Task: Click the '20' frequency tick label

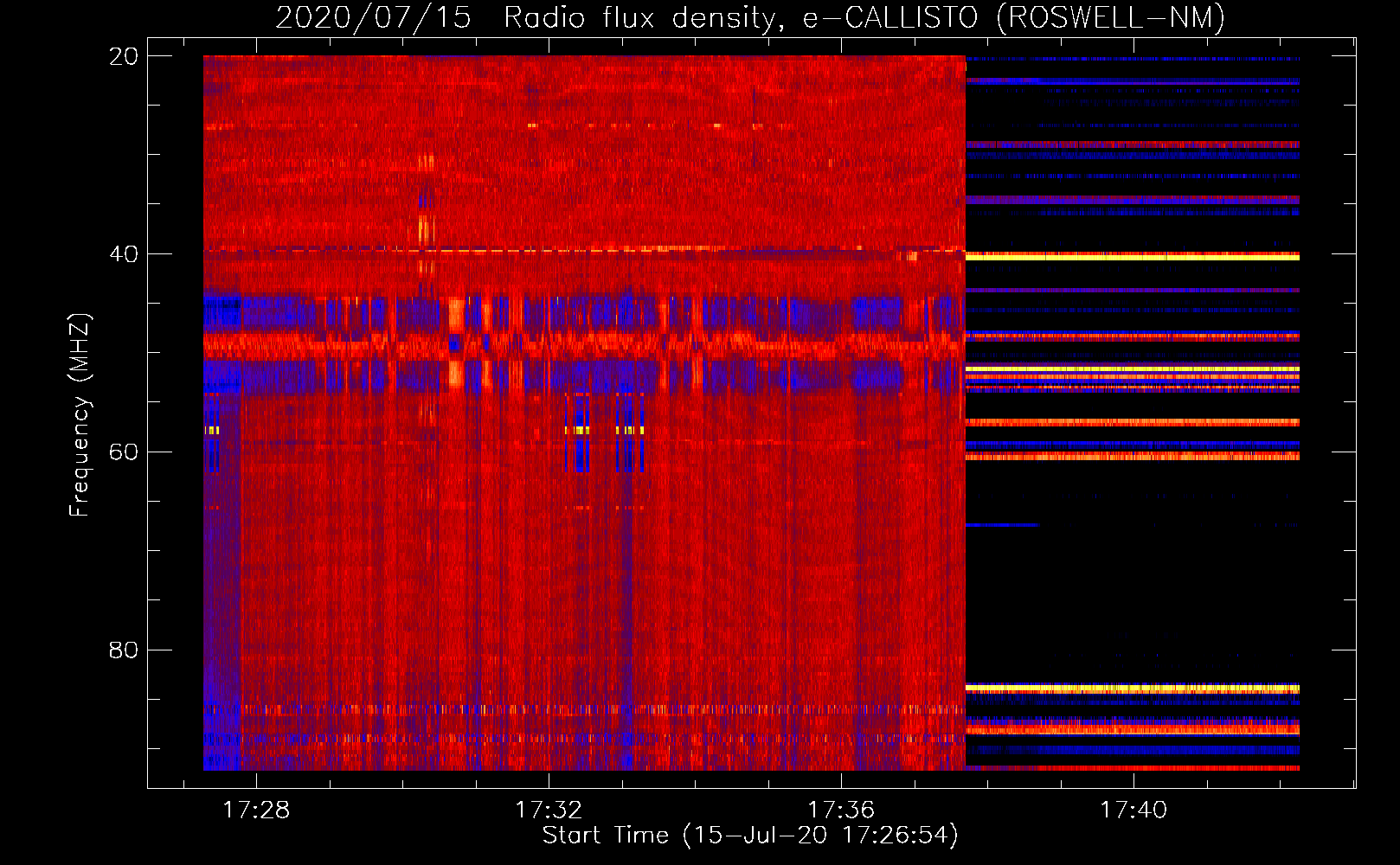Action: (x=123, y=56)
